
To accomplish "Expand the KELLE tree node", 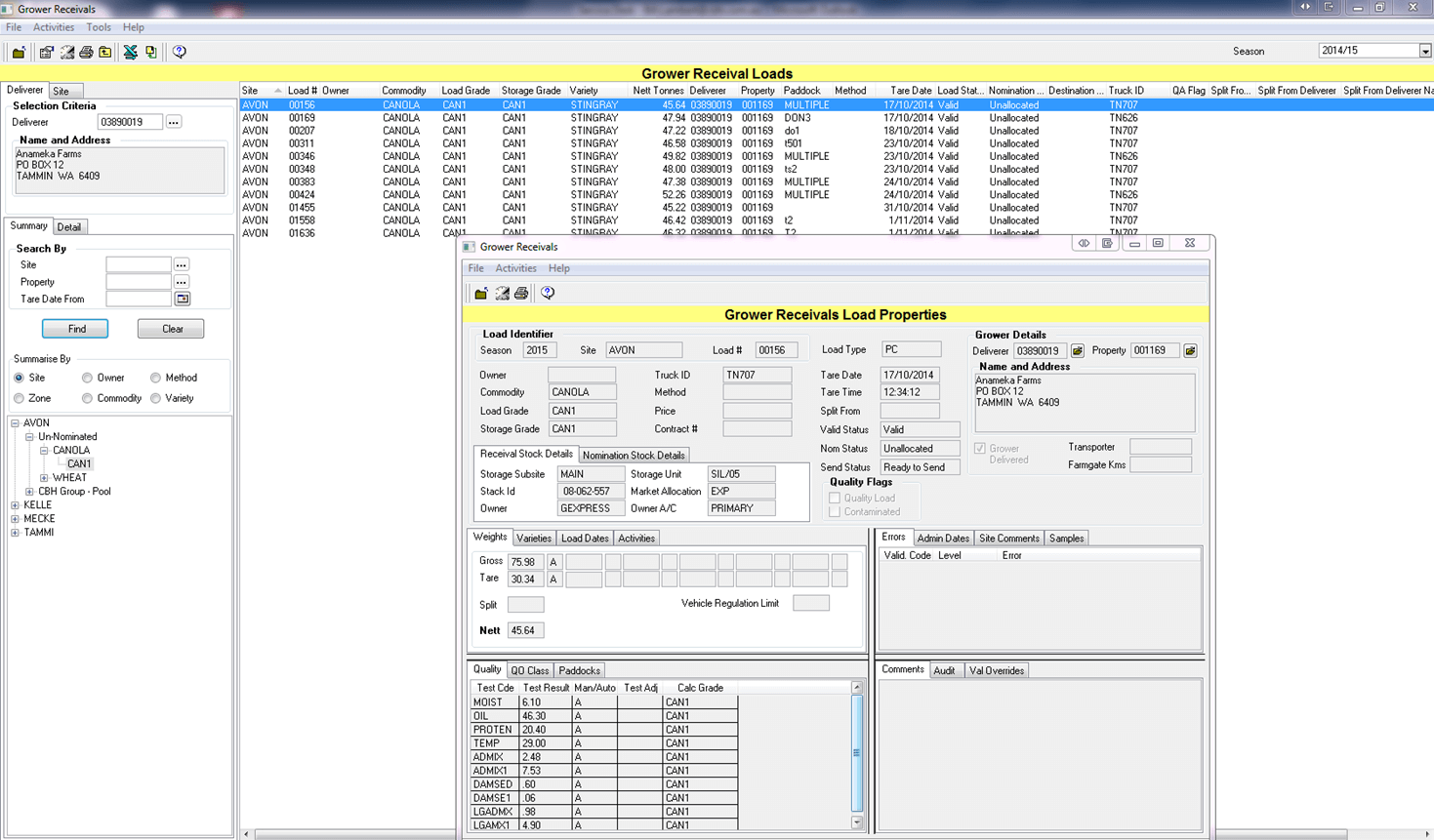I will point(16,505).
